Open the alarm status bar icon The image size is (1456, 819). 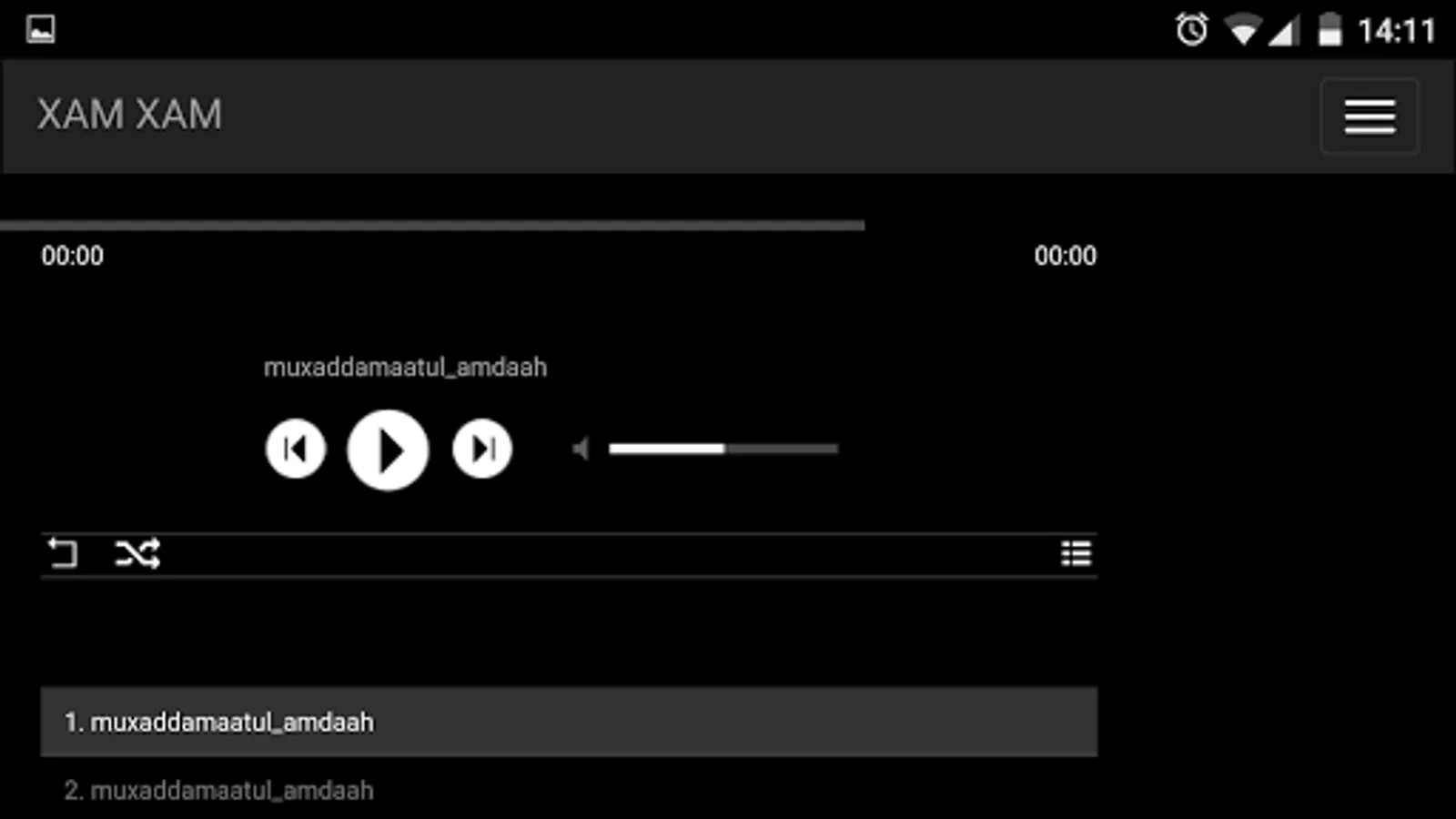[x=1191, y=30]
